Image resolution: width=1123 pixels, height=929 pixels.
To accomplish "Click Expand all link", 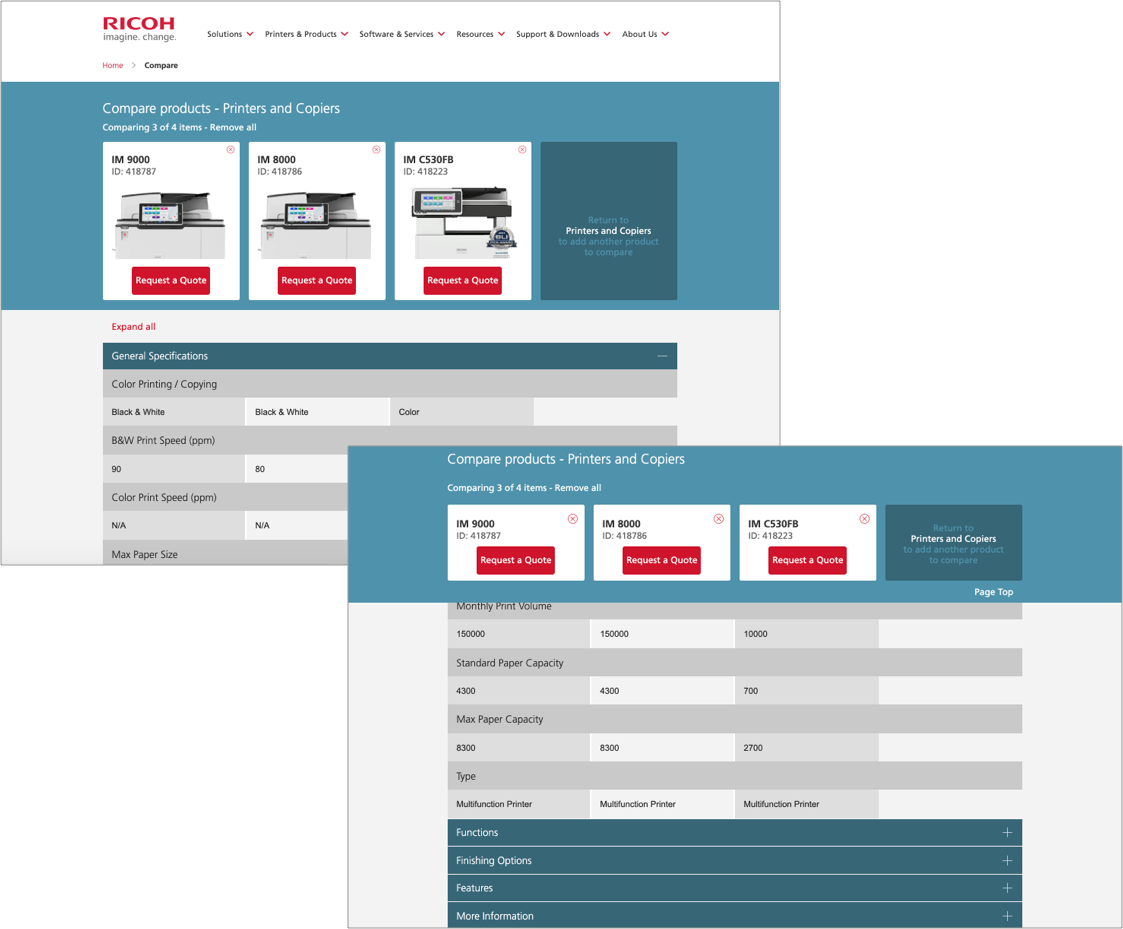I will [133, 327].
